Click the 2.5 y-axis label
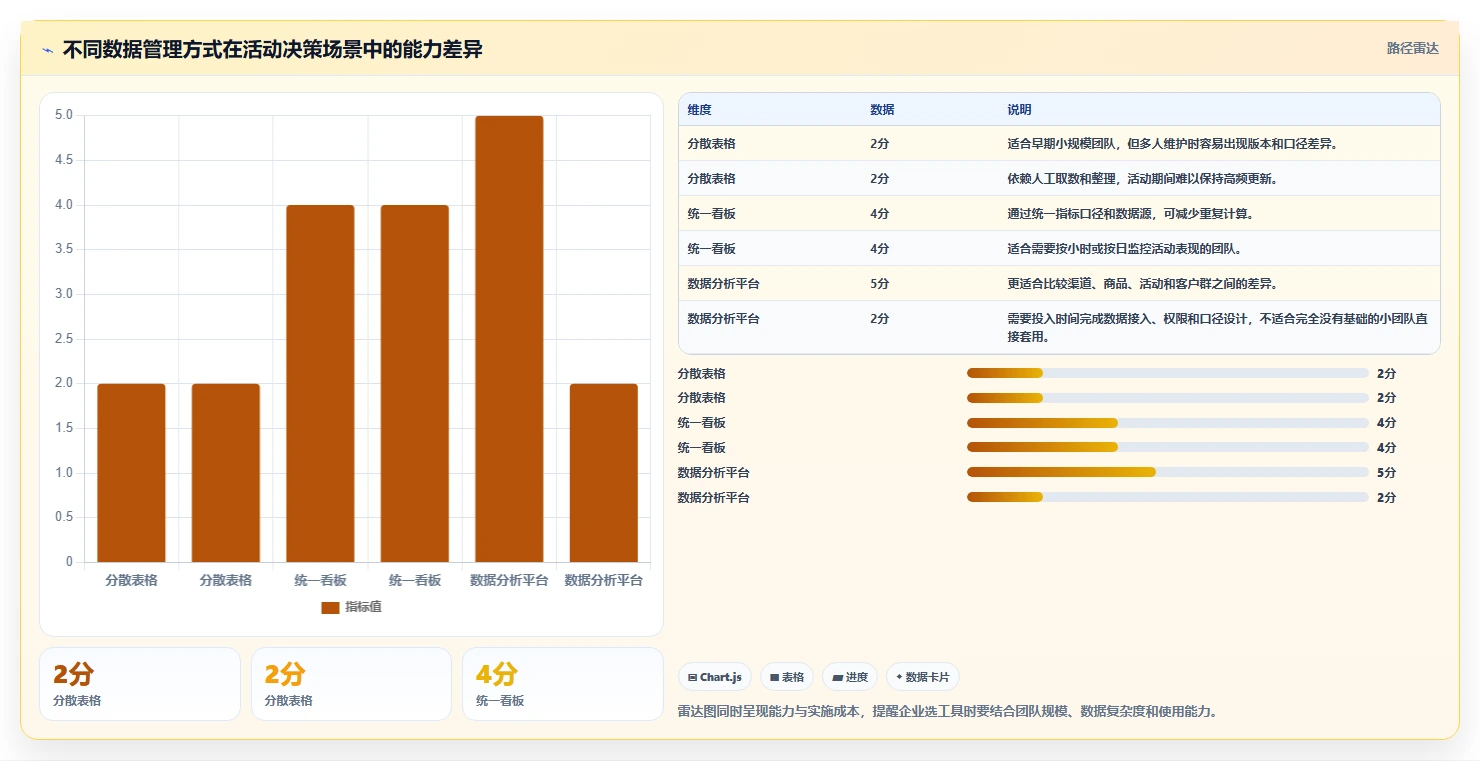The image size is (1480, 761). [63, 339]
